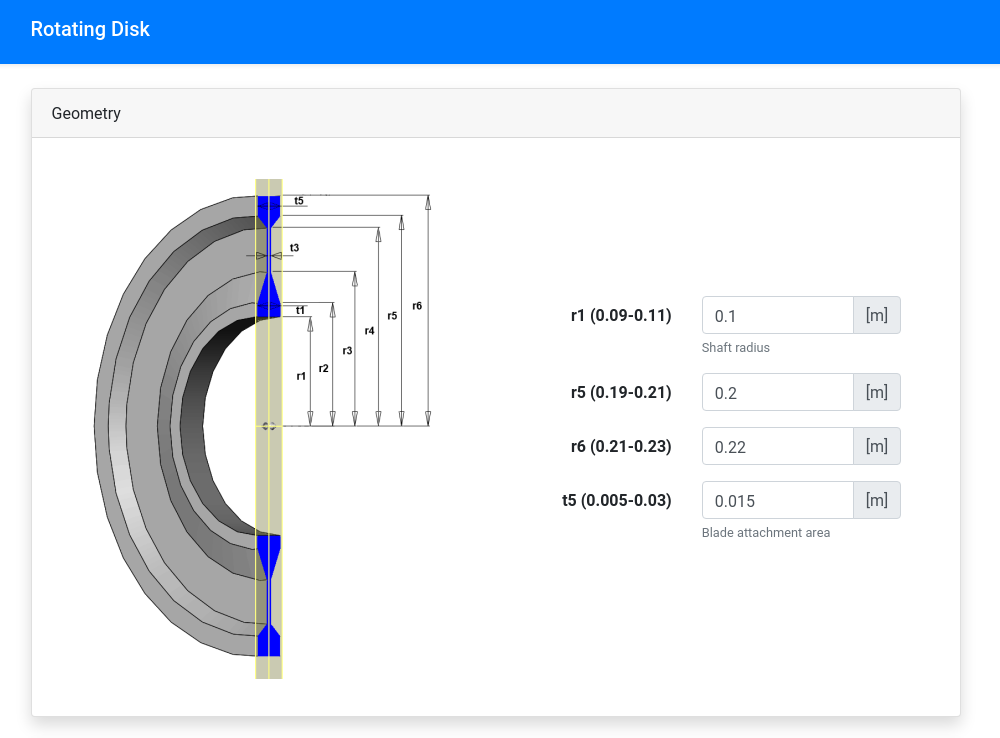Image resolution: width=1000 pixels, height=738 pixels.
Task: Click the 'r1 (0.09-0.11)' form label
Action: coord(620,316)
